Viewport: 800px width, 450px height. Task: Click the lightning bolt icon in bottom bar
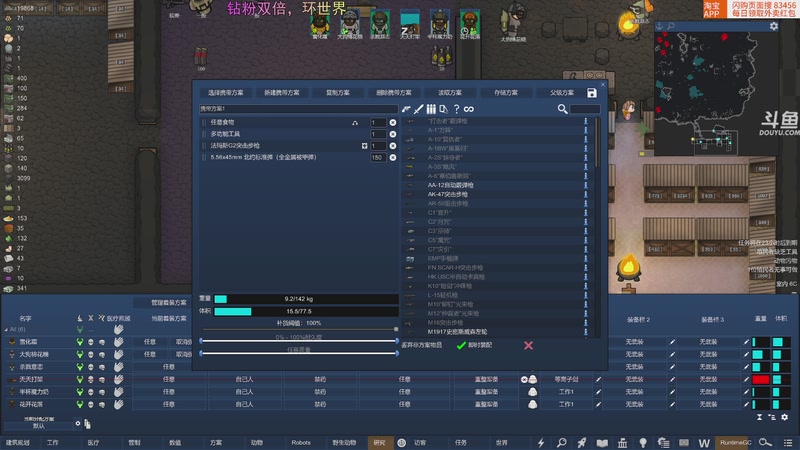pyautogui.click(x=541, y=443)
